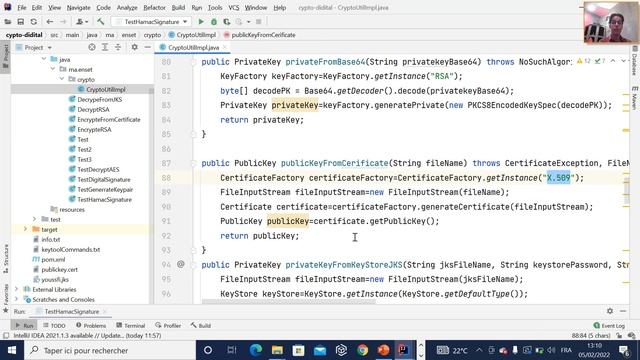Close the CryptoUtilImpl.java editor tab

click(224, 47)
